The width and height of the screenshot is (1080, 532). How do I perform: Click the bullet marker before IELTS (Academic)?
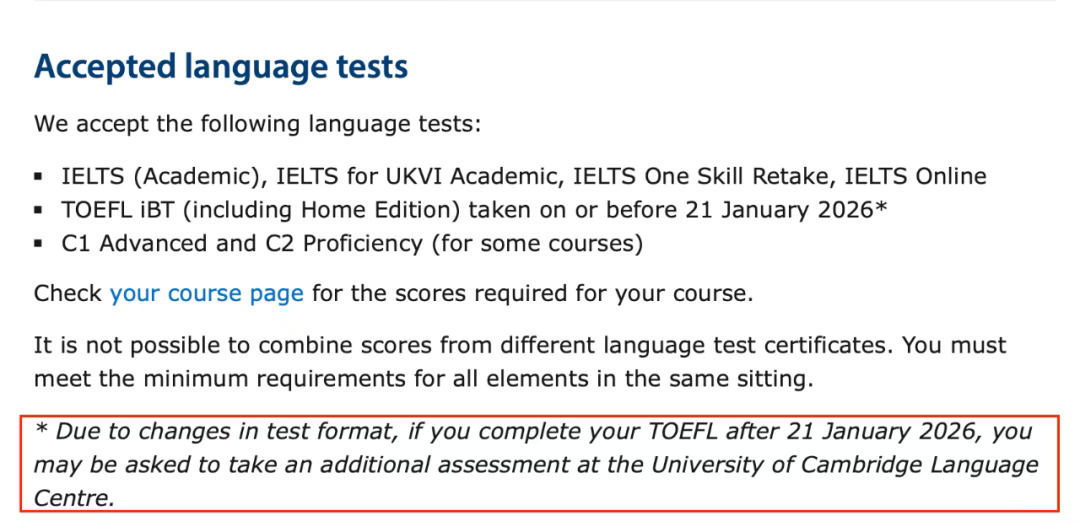click(x=40, y=178)
